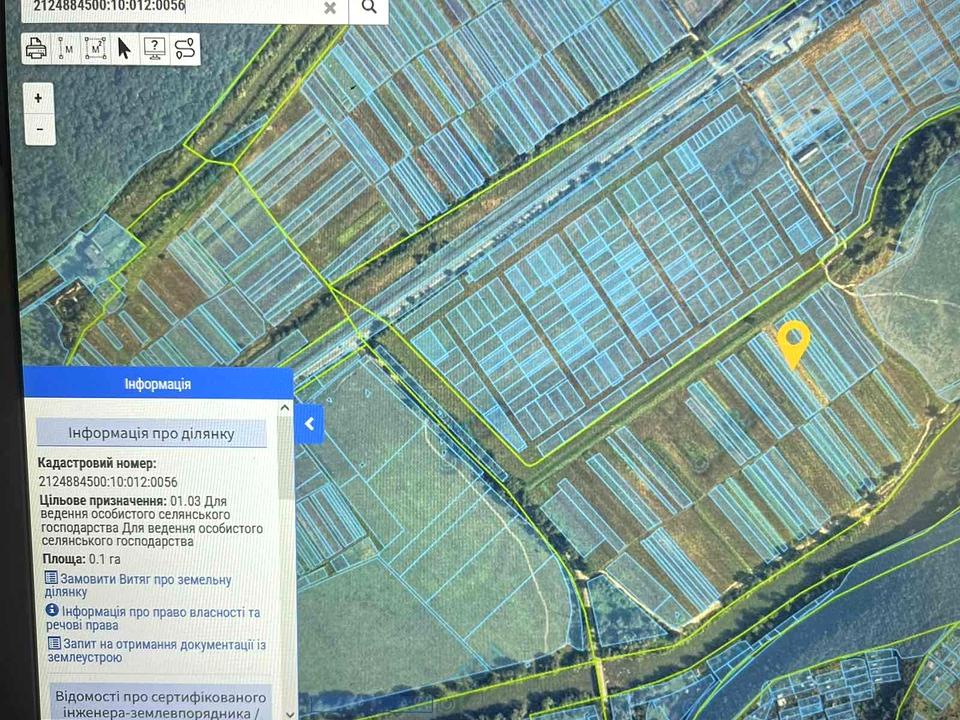Open the help monitor question-mark tool
The image size is (960, 720).
154,48
